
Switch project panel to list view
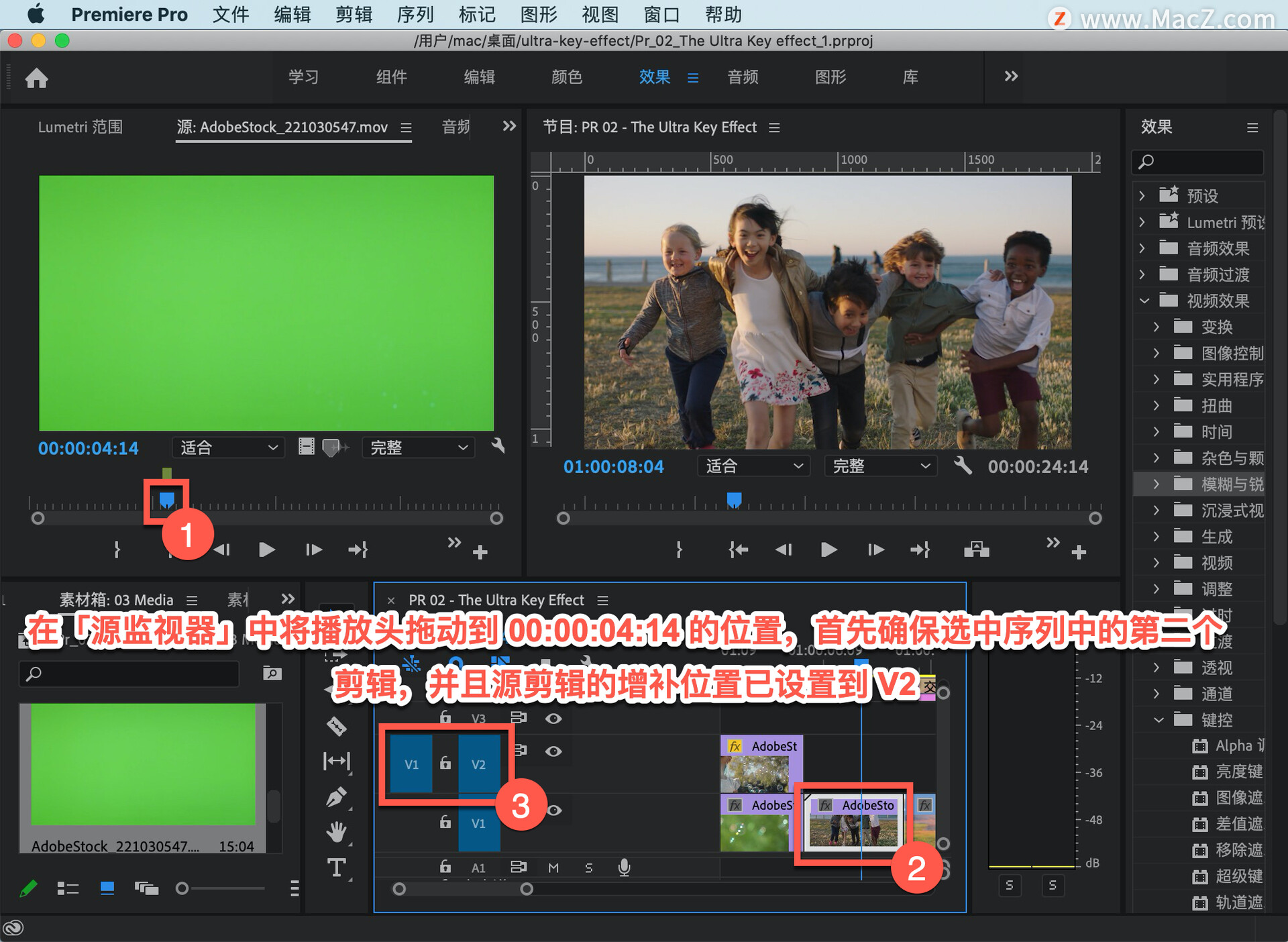[x=68, y=888]
